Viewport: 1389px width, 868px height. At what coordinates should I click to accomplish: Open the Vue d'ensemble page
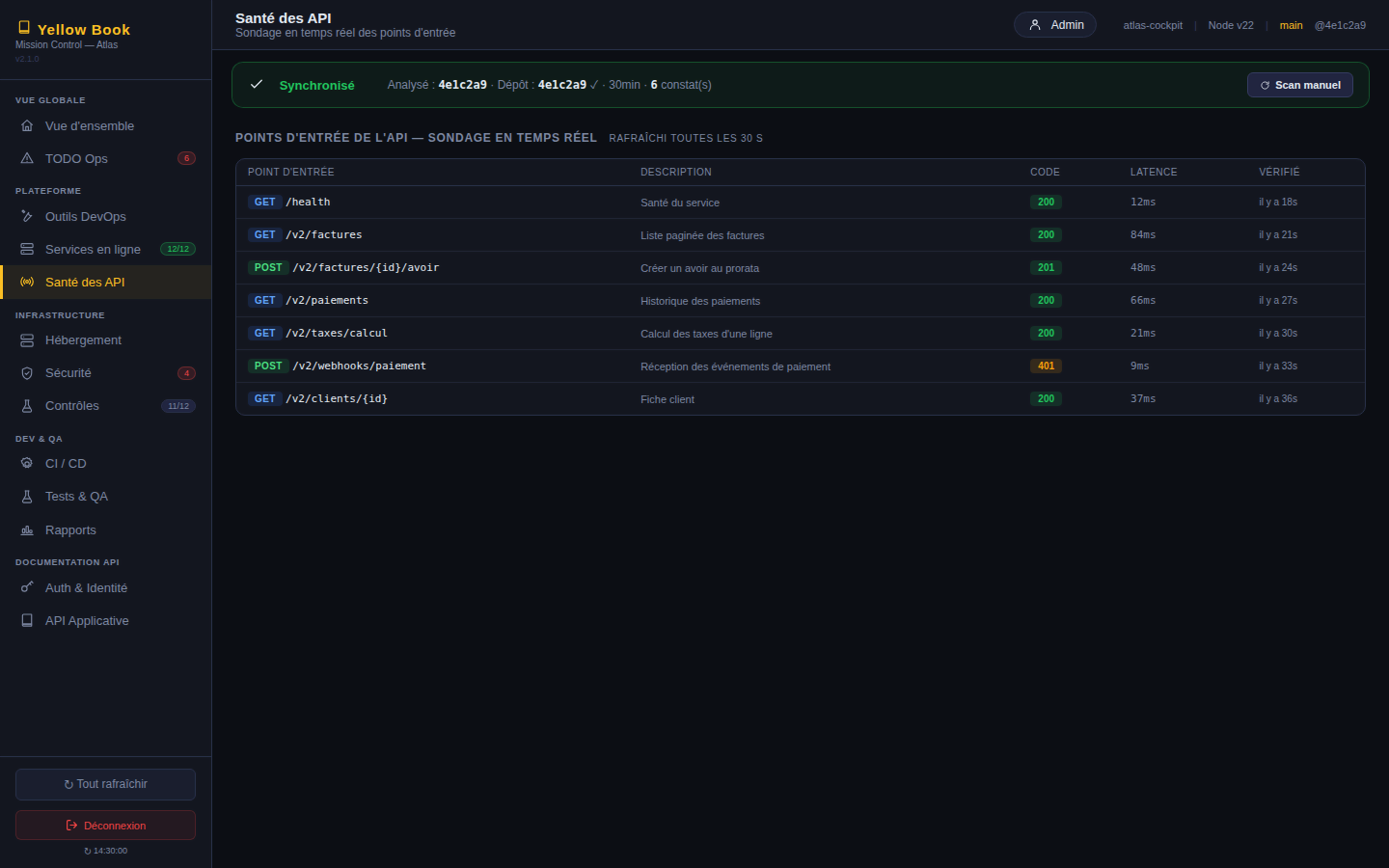click(105, 125)
